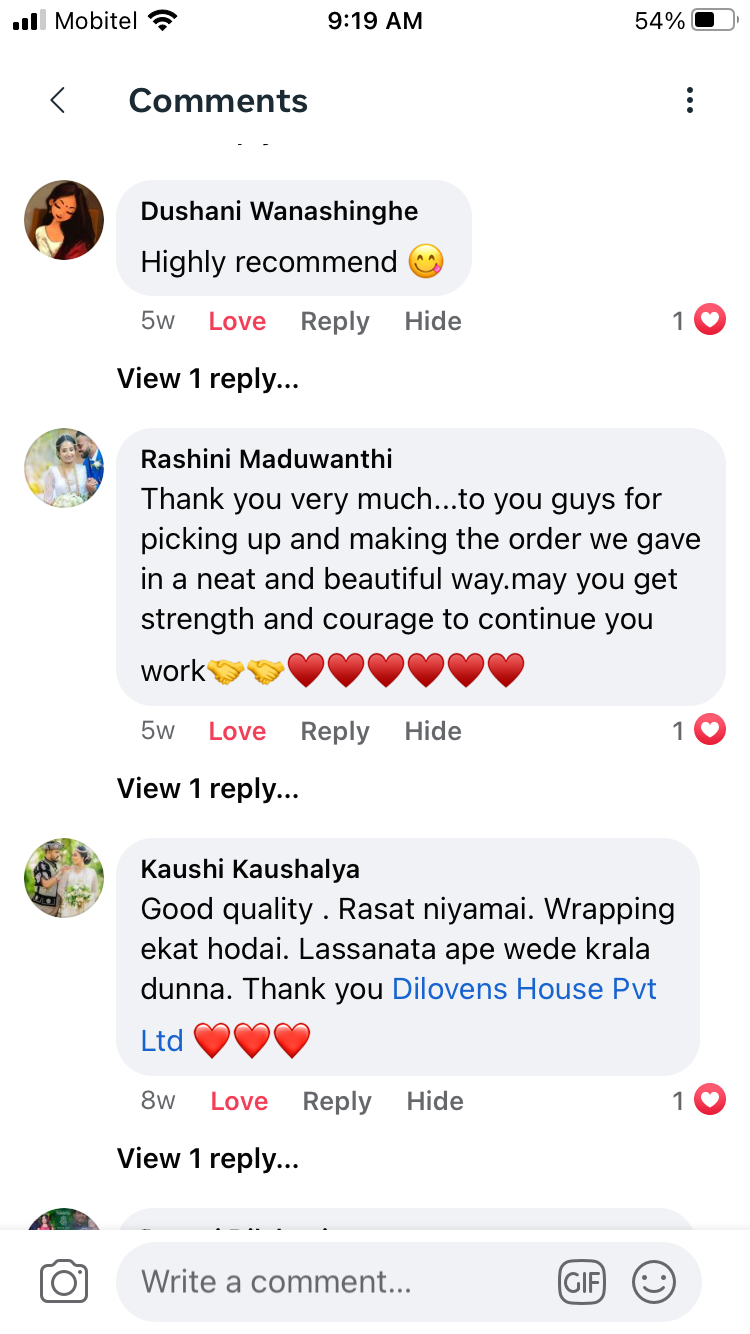Viewport: 750px width, 1334px height.
Task: Reply to Dushani Wanashinghe's comment
Action: (x=335, y=322)
